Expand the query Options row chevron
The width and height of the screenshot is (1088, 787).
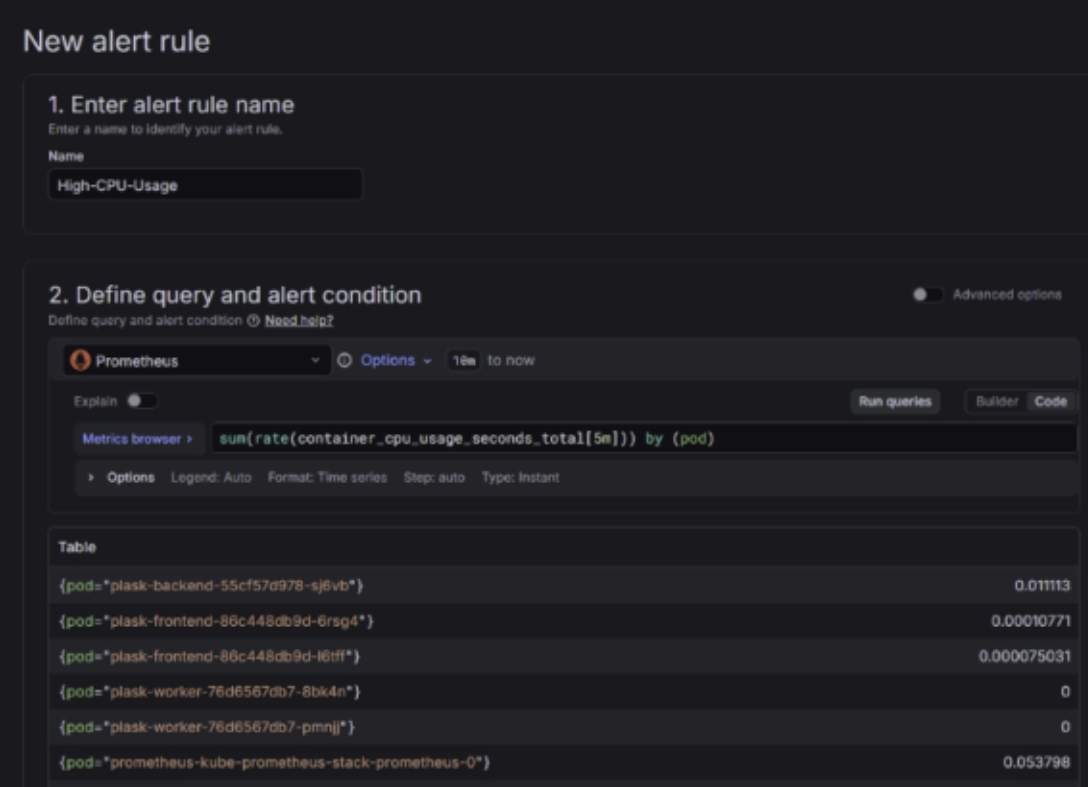(93, 477)
